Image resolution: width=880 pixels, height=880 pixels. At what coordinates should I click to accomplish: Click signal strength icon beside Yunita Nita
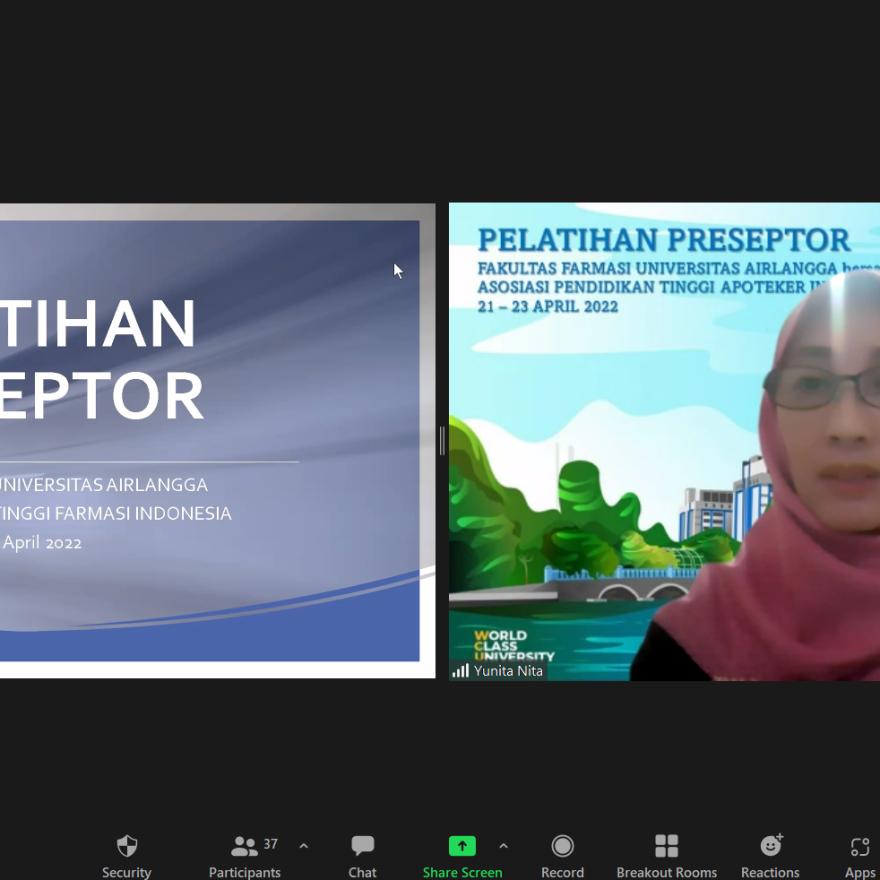460,671
